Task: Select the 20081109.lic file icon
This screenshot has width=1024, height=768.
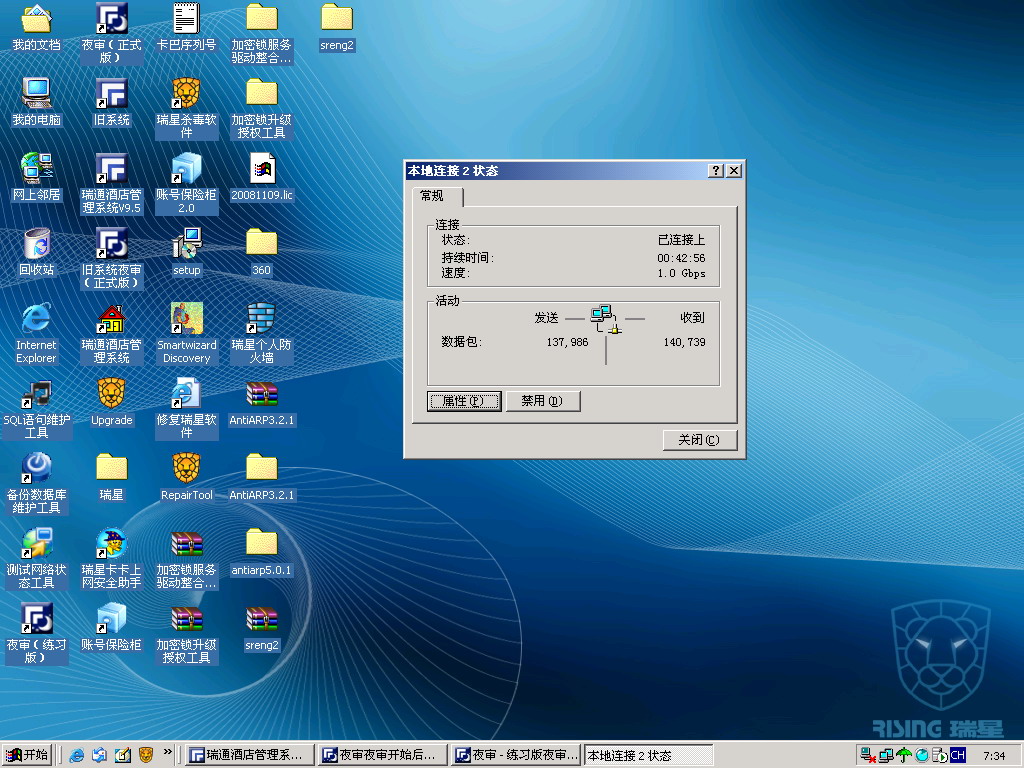Action: (261, 170)
